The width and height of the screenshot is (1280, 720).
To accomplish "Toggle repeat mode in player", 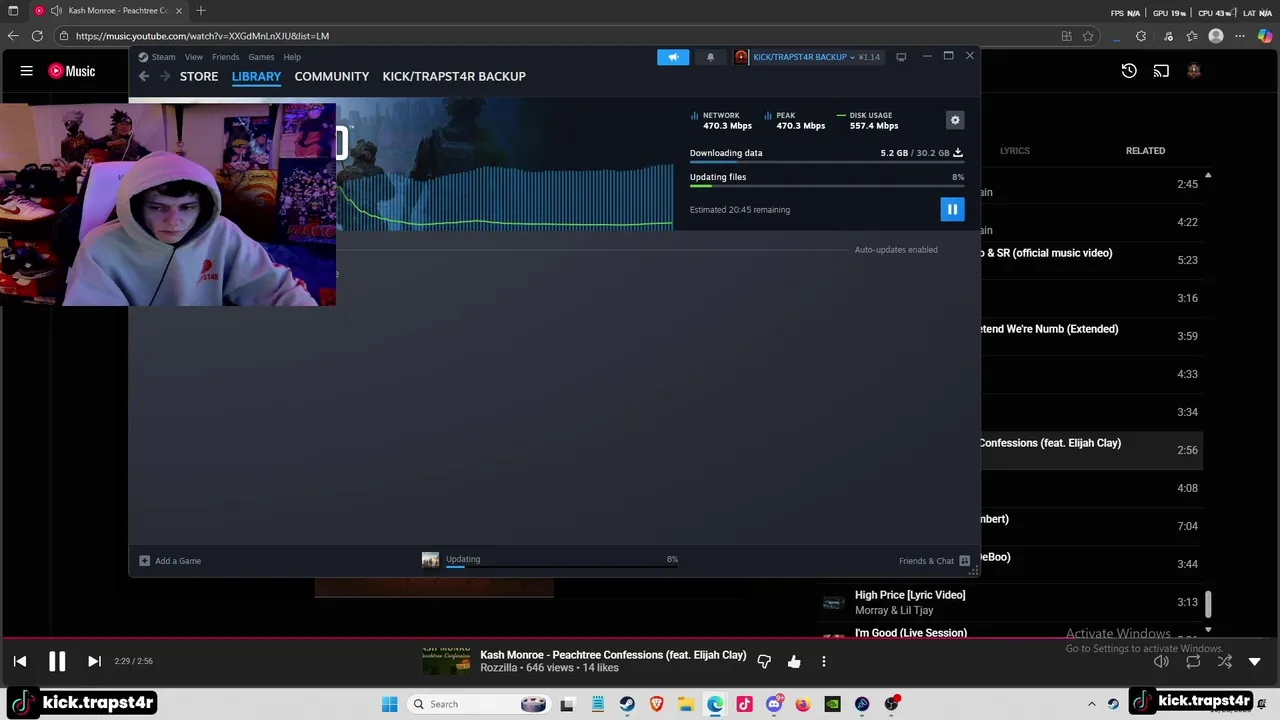I will click(x=1193, y=661).
